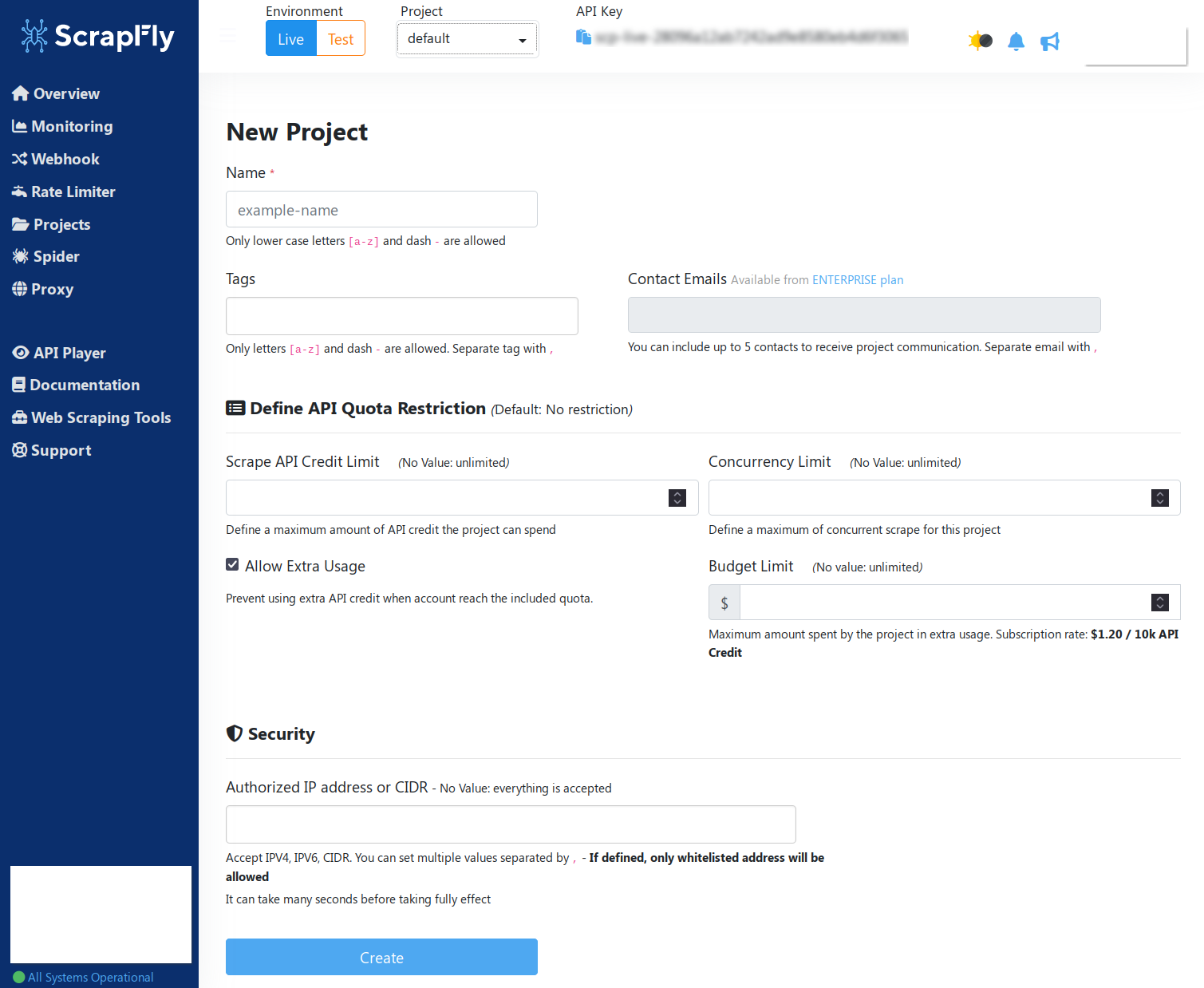Toggle dark/light theme switch
This screenshot has height=988, width=1204.
pyautogui.click(x=980, y=41)
